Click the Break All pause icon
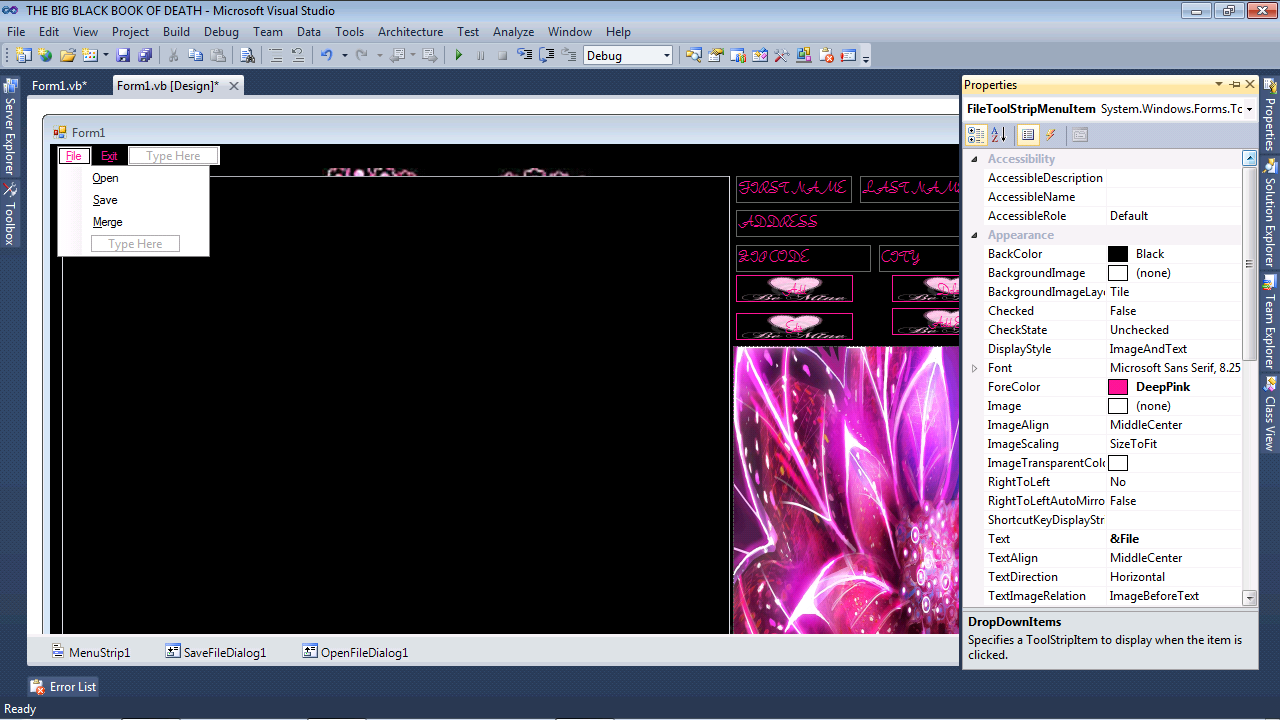Image resolution: width=1280 pixels, height=720 pixels. (480, 56)
